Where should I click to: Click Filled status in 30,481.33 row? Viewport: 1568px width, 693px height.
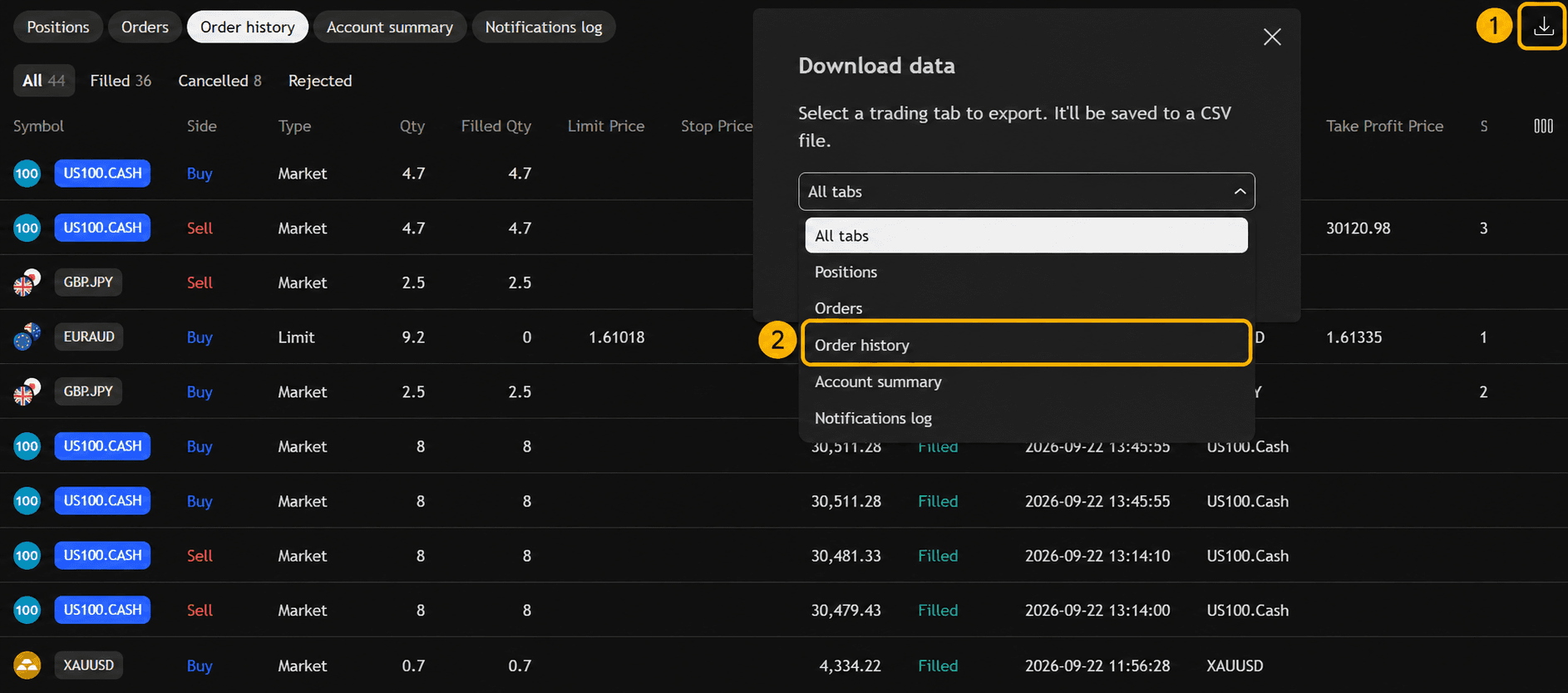click(x=938, y=556)
